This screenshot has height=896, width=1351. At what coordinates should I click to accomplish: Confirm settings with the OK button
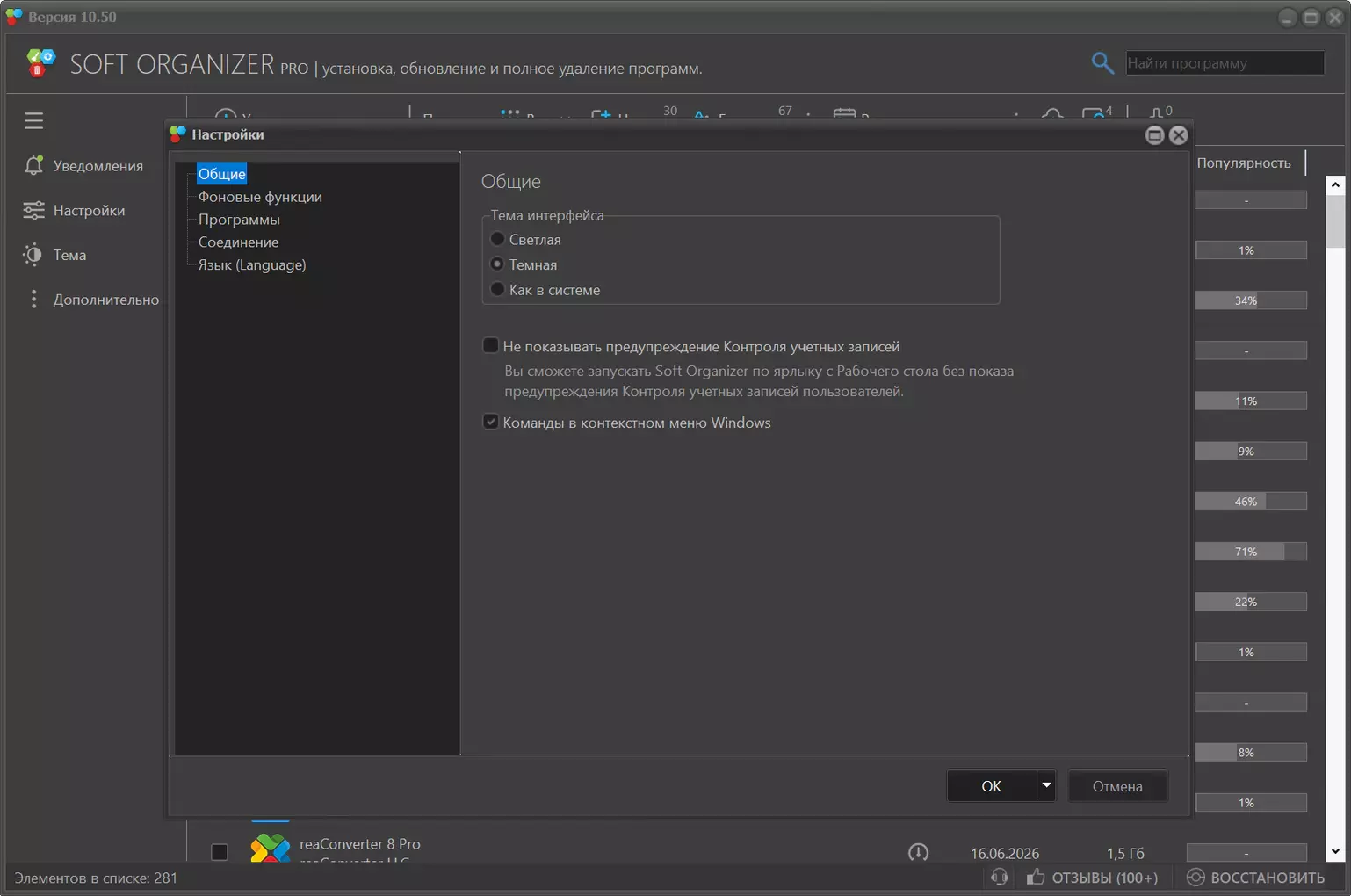(992, 786)
